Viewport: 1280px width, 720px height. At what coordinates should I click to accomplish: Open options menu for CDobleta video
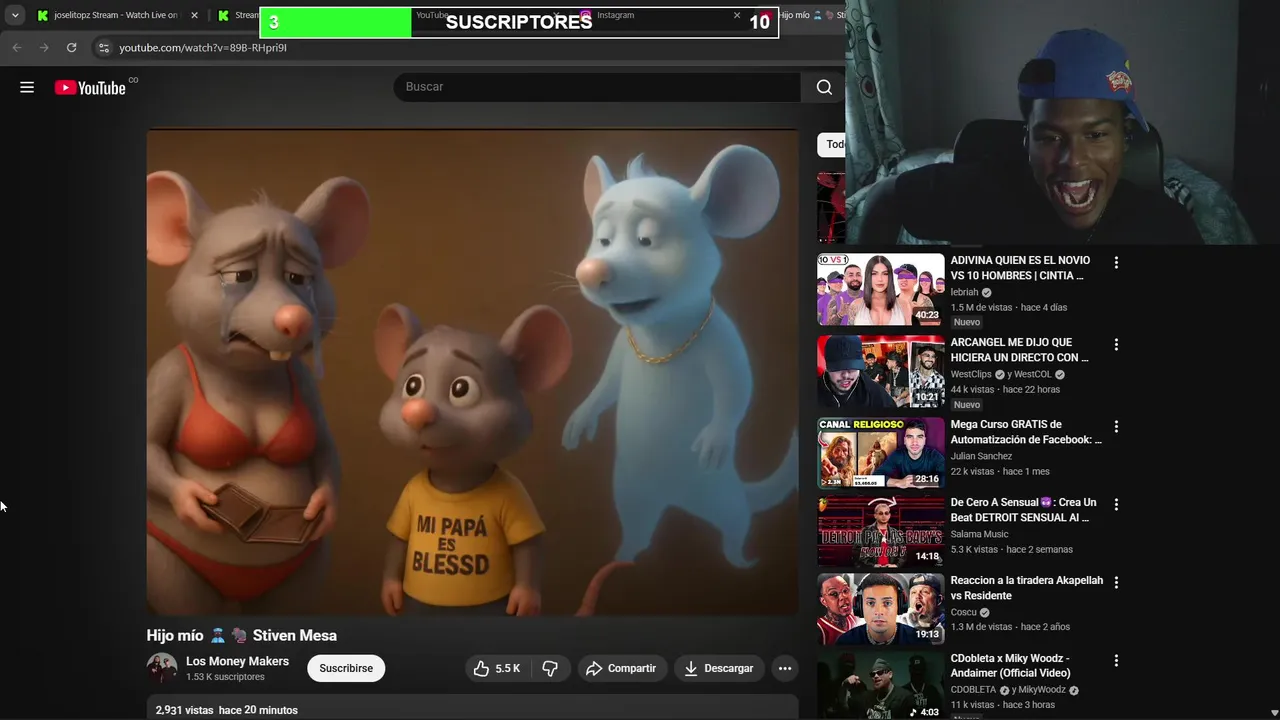click(x=1116, y=661)
